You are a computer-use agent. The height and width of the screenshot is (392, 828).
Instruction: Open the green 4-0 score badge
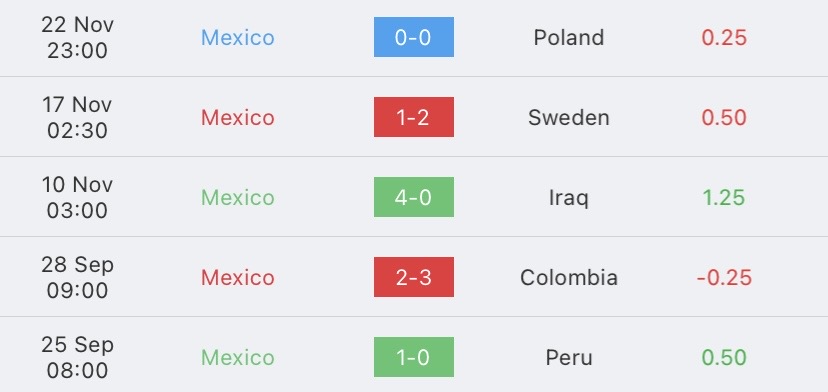pyautogui.click(x=413, y=197)
